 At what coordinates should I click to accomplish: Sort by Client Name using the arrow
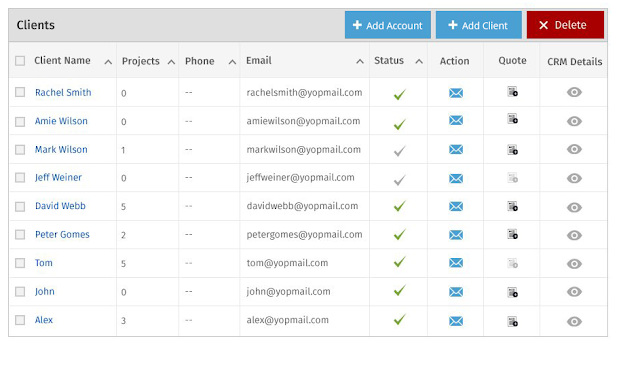108,62
